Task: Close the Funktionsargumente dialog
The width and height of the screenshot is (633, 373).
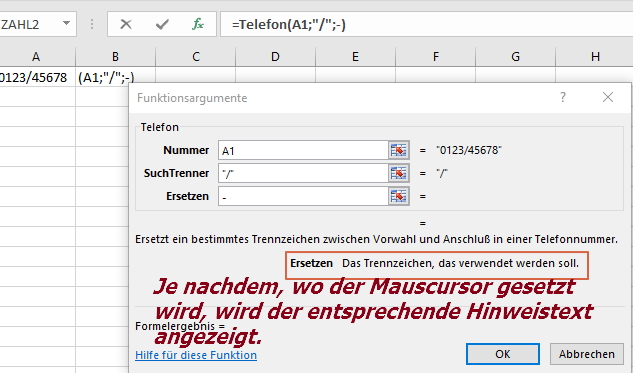Action: [608, 97]
